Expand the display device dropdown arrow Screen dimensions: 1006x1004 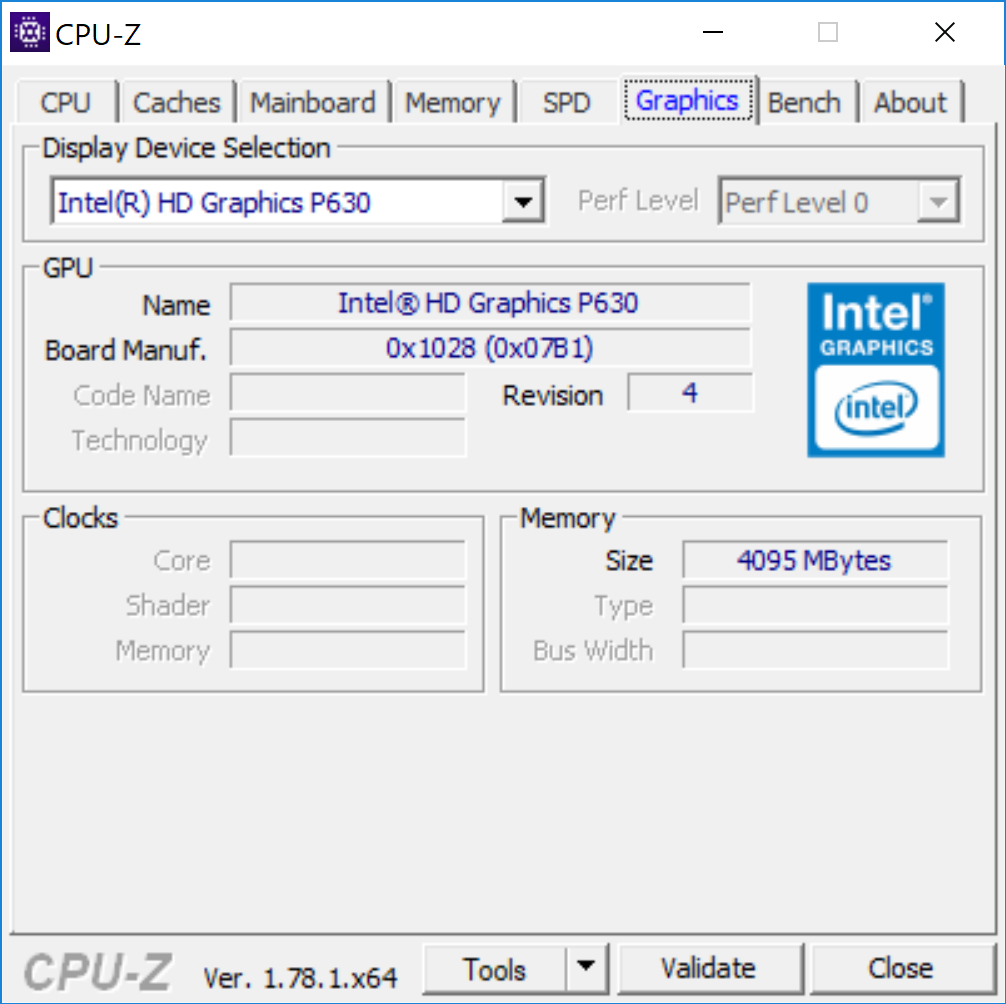(523, 202)
